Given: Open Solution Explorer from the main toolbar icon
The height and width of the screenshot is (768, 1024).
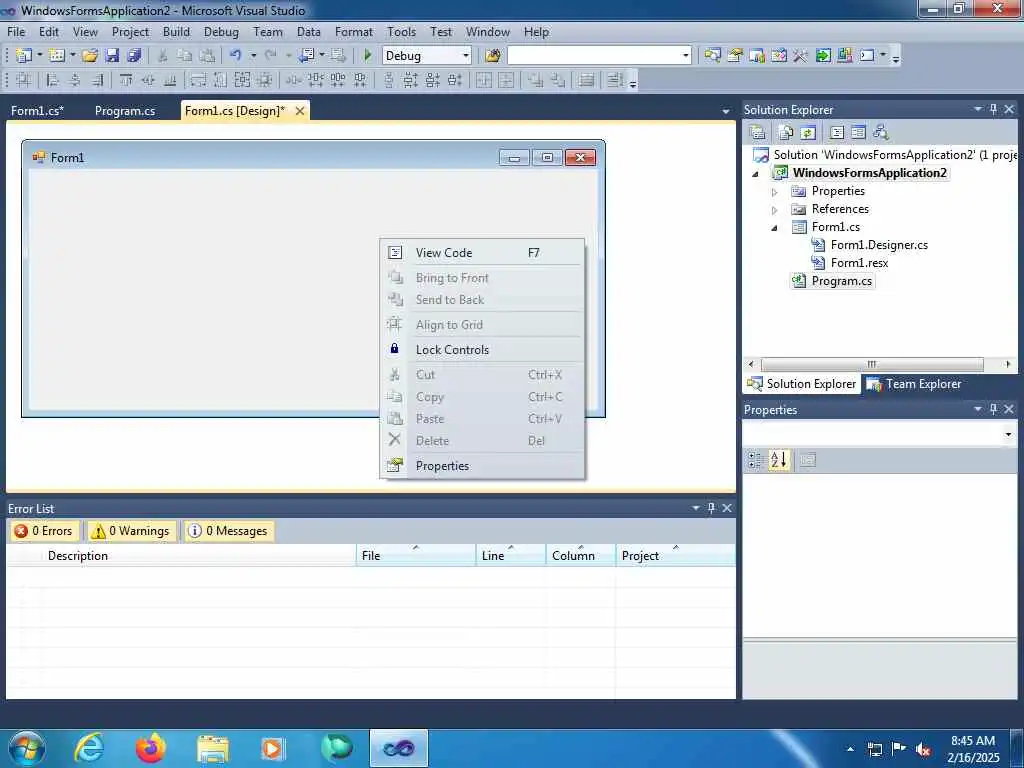Looking at the screenshot, I should click(x=712, y=56).
